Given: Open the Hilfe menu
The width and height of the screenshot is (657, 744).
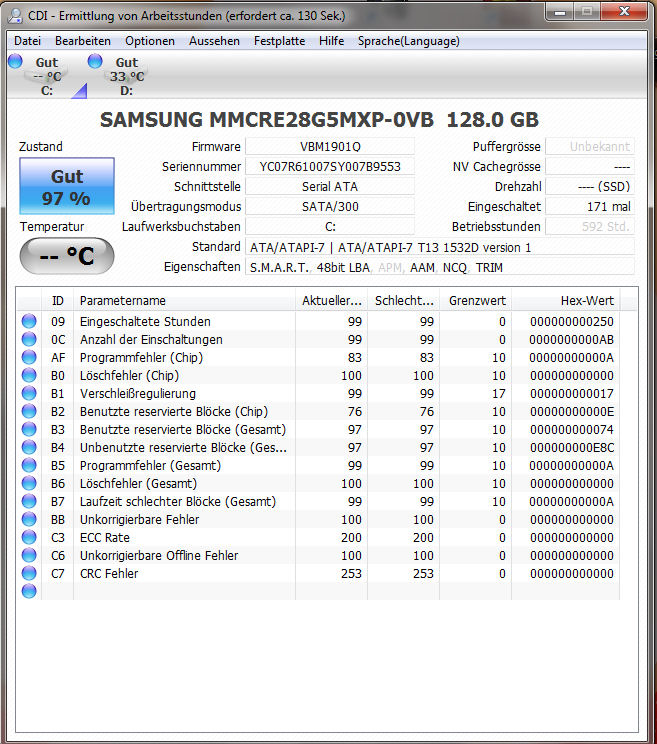Looking at the screenshot, I should tap(331, 41).
